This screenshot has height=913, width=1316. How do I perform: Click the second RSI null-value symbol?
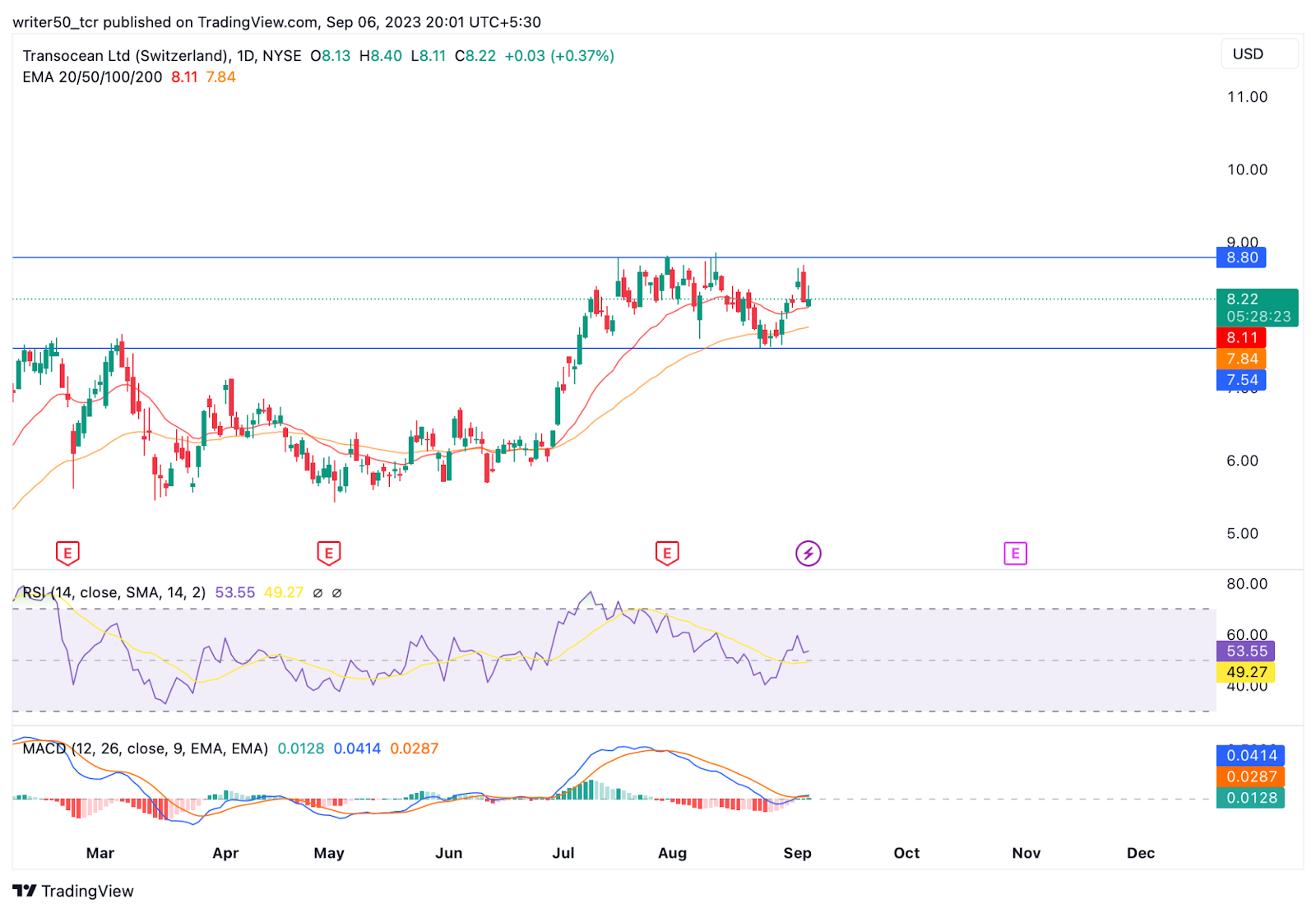[x=336, y=592]
